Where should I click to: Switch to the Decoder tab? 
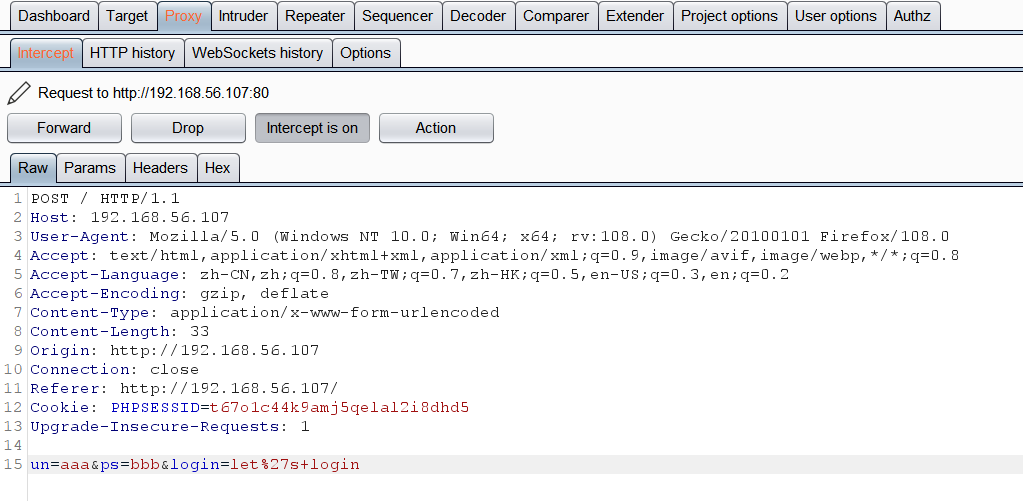pyautogui.click(x=478, y=16)
